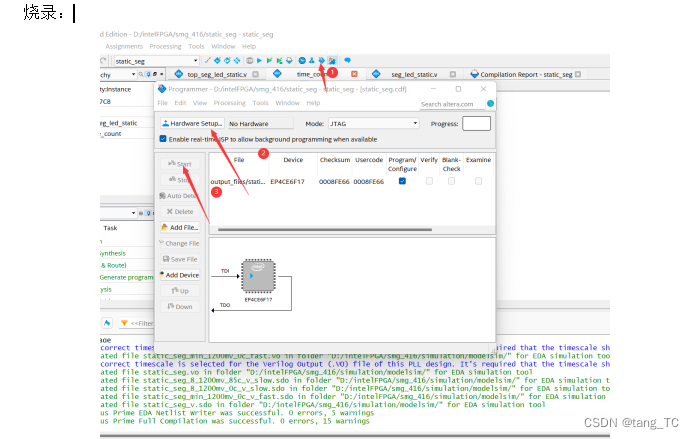Toggle real-time ISP background programming checkbox
The width and height of the screenshot is (694, 439).
(x=163, y=139)
